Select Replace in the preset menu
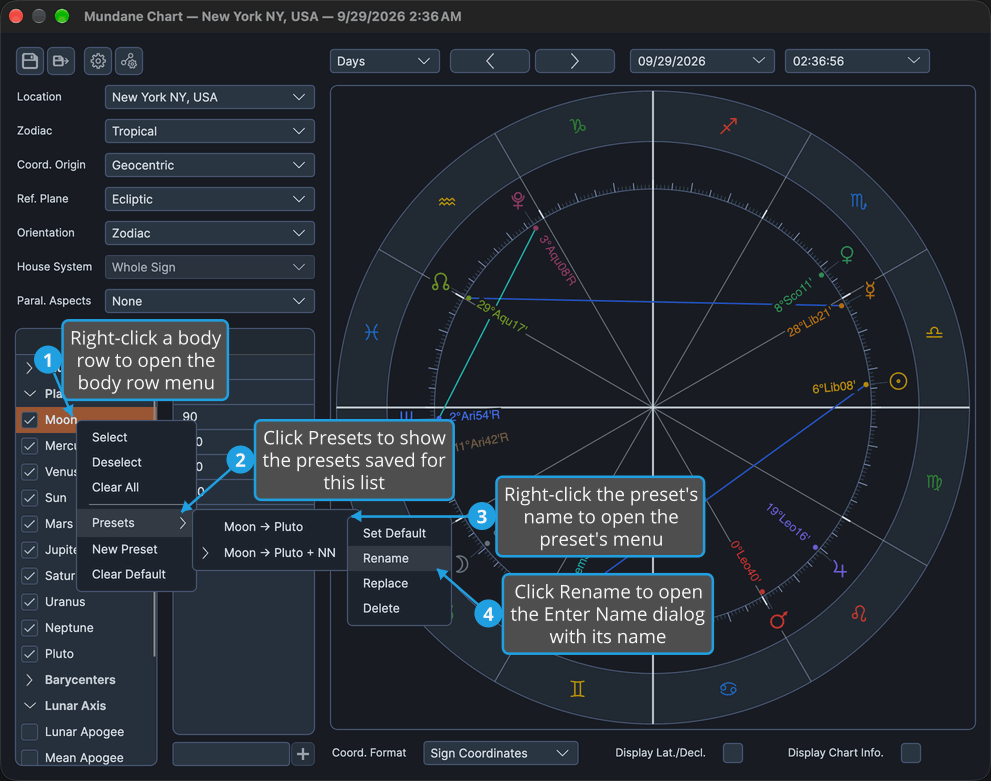The width and height of the screenshot is (991, 781). [x=399, y=583]
